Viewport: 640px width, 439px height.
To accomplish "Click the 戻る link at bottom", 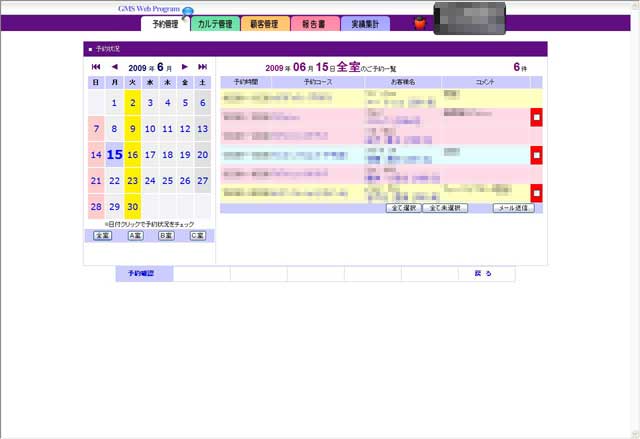I will (483, 274).
